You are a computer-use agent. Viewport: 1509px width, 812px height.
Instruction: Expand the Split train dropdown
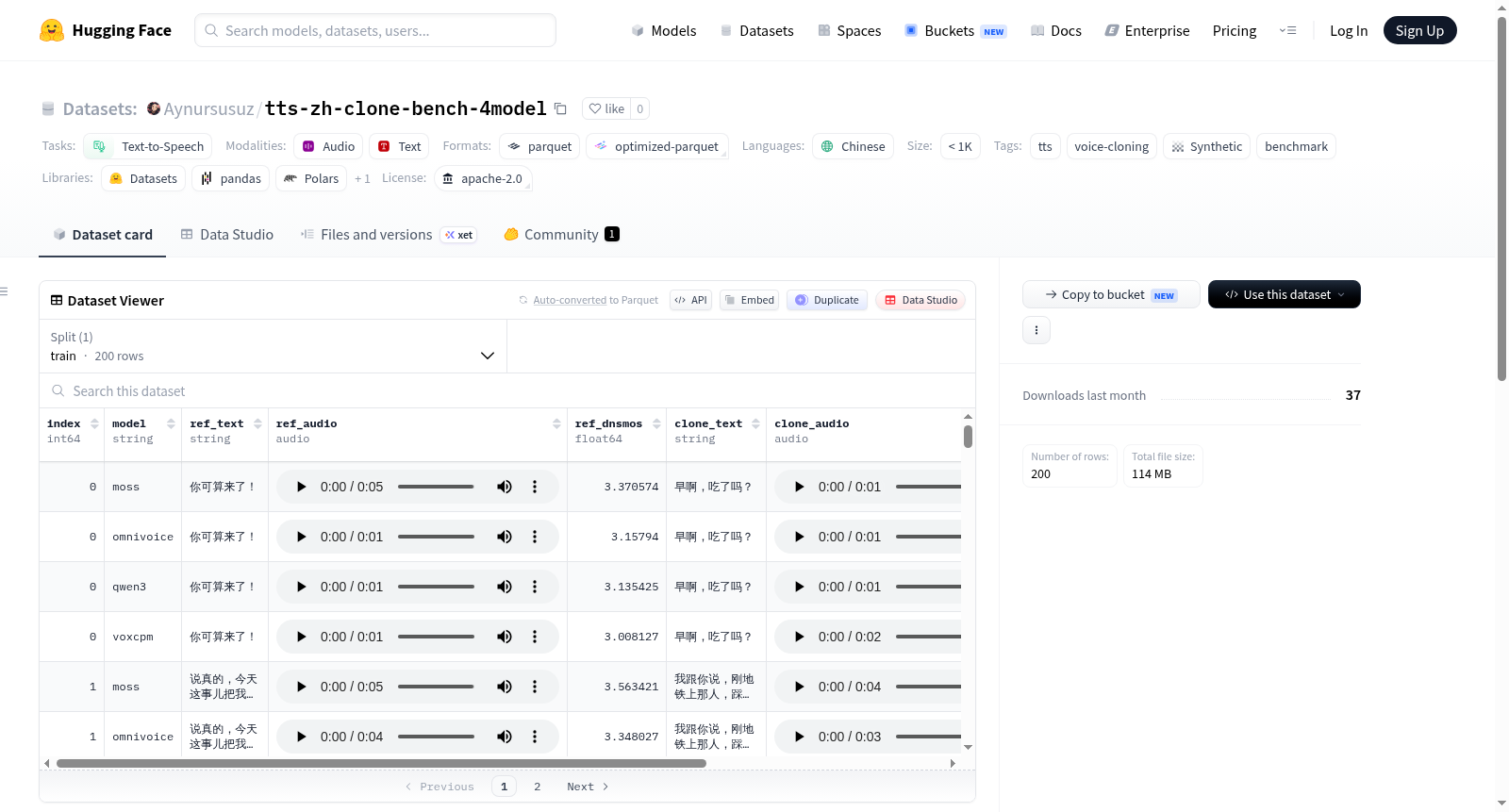coord(273,346)
